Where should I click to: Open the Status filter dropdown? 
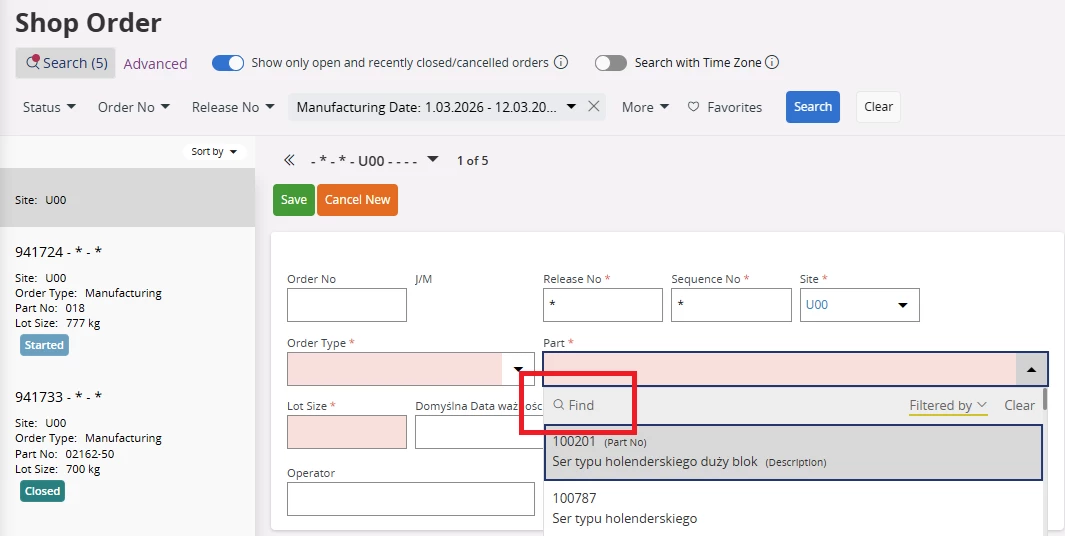(x=50, y=107)
